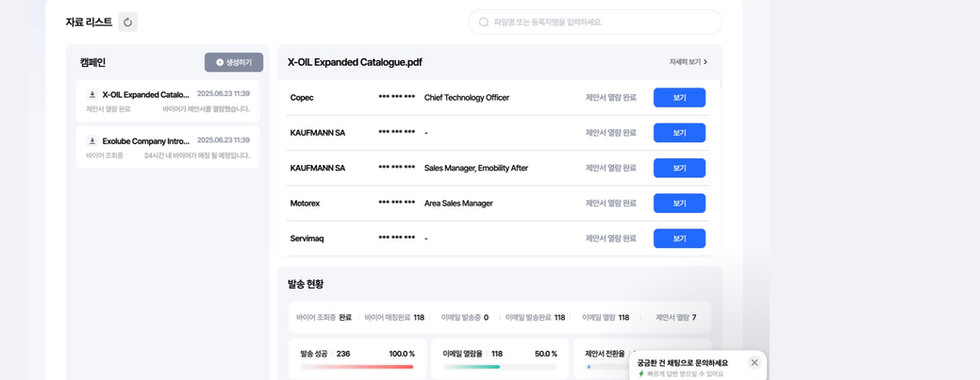Click the lightning icon in chat popup

tap(641, 374)
